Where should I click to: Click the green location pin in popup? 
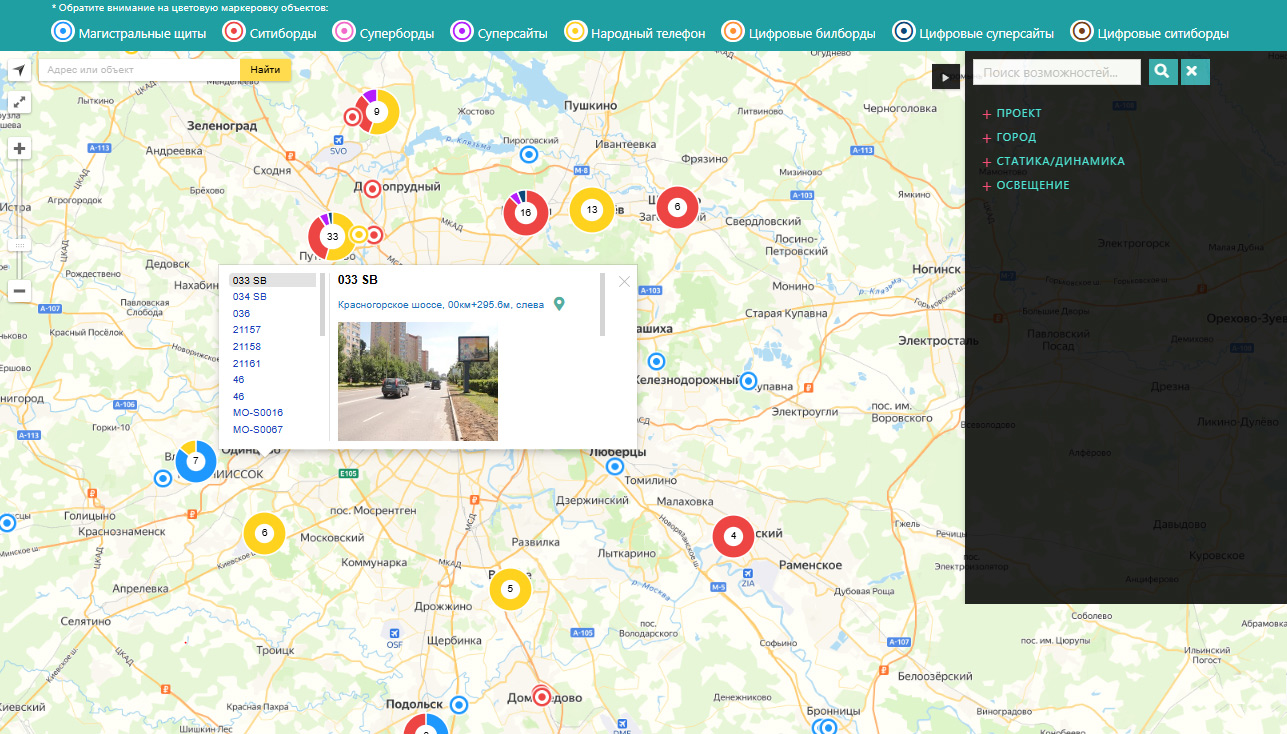click(559, 304)
